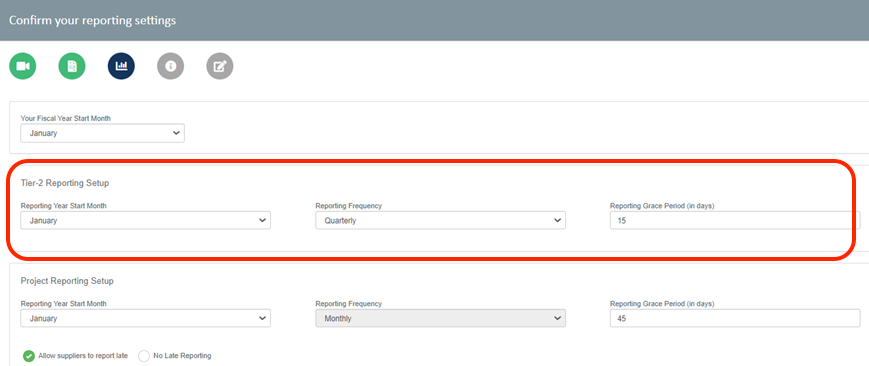Screen dimensions: 869x366
Task: Click the Project Reporting Setup heading
Action: click(67, 281)
